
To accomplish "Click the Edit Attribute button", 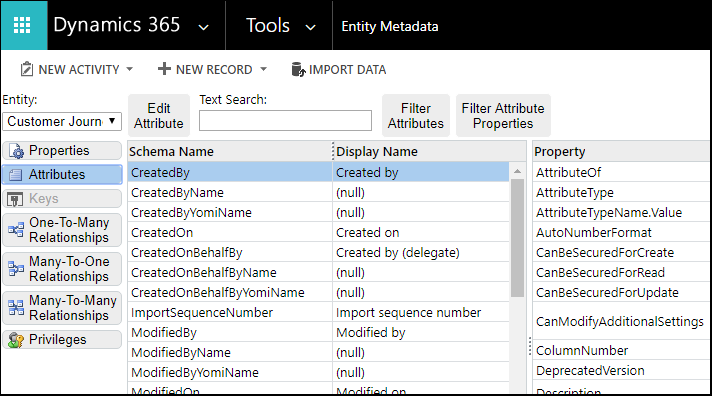I will (159, 115).
